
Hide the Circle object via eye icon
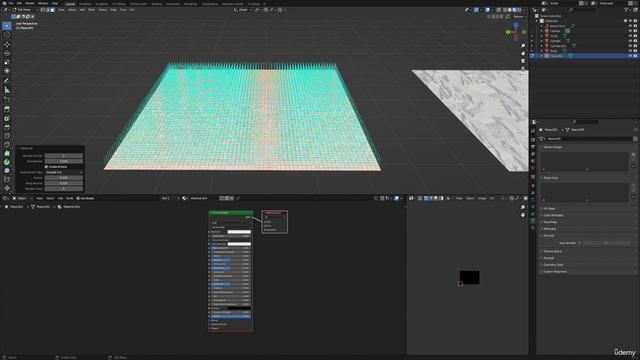[630, 36]
